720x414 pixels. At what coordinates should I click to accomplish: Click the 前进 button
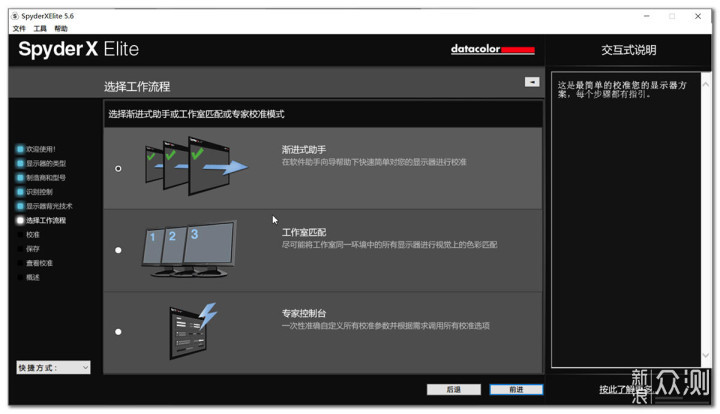[516, 390]
